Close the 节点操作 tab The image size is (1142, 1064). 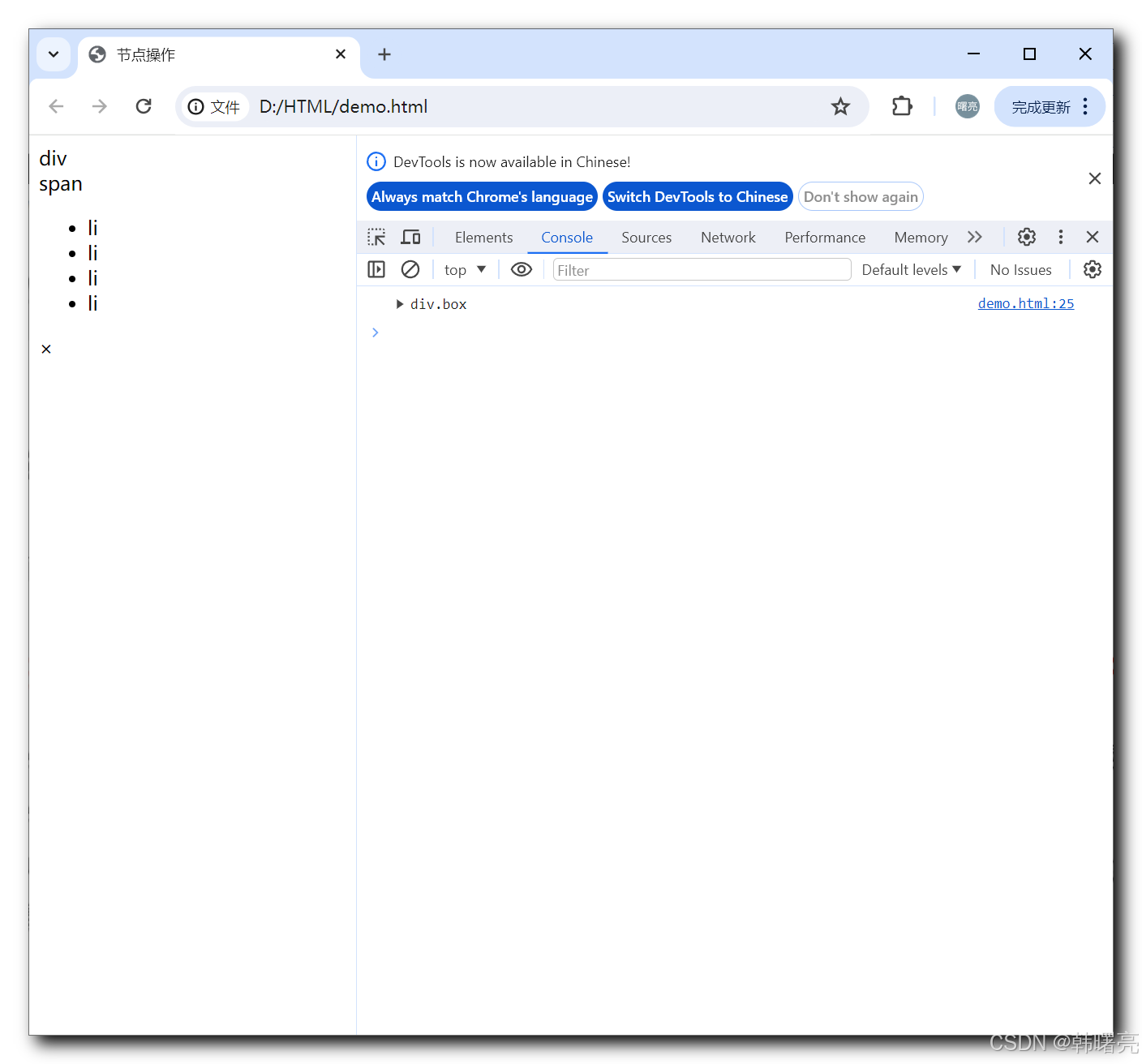pyautogui.click(x=341, y=54)
